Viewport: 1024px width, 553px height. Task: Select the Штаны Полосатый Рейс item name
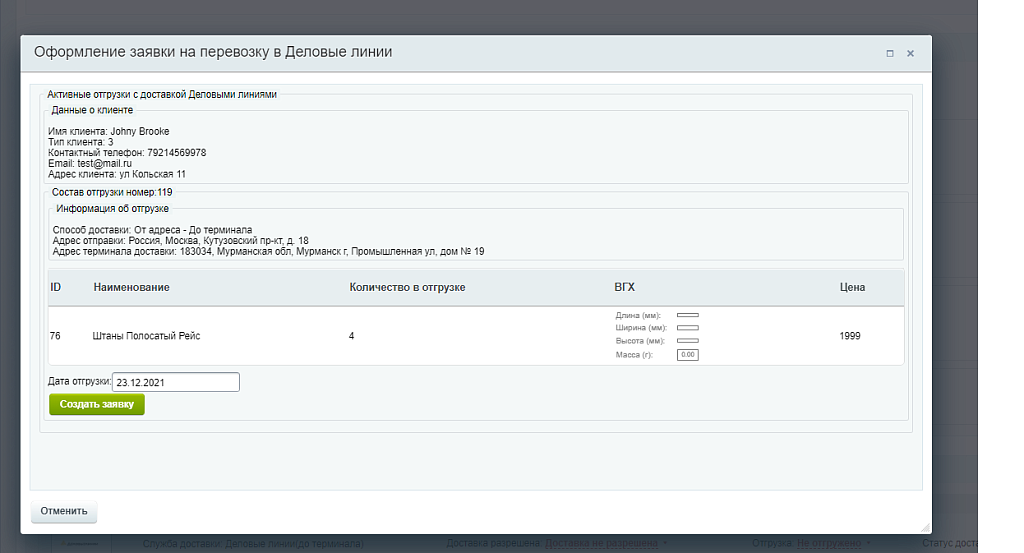146,336
